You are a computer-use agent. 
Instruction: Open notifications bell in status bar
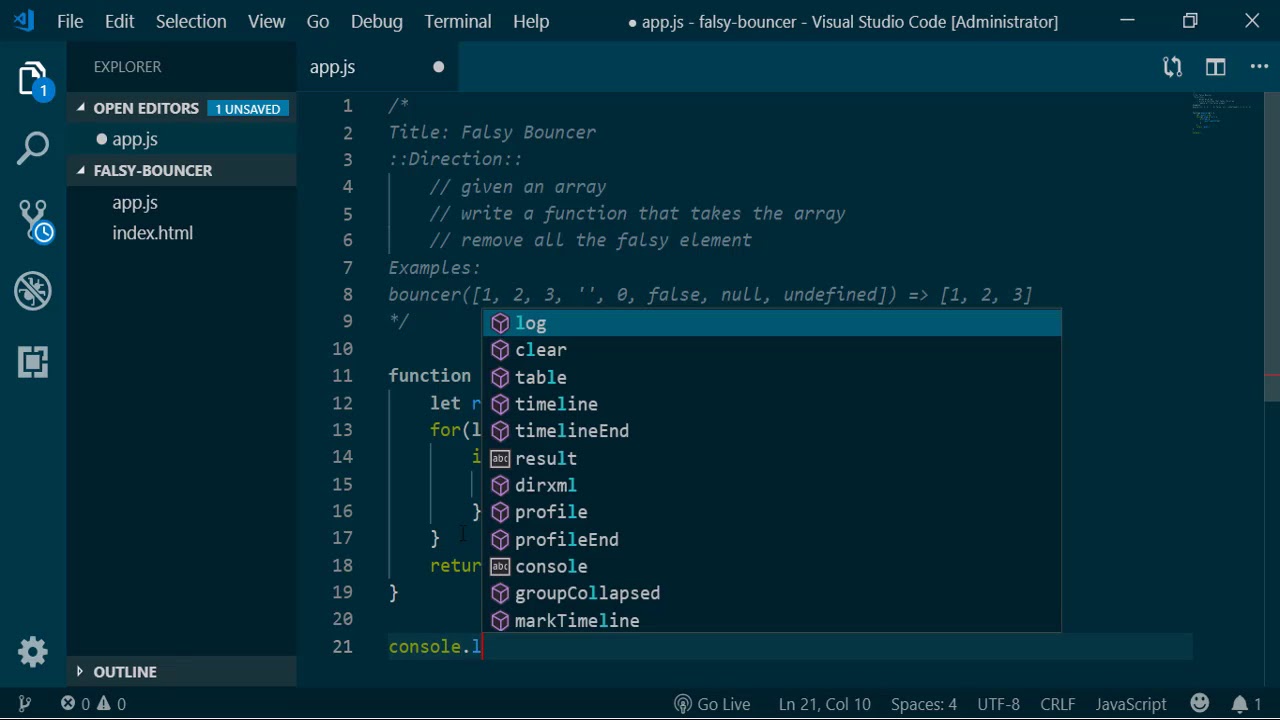coord(1245,704)
